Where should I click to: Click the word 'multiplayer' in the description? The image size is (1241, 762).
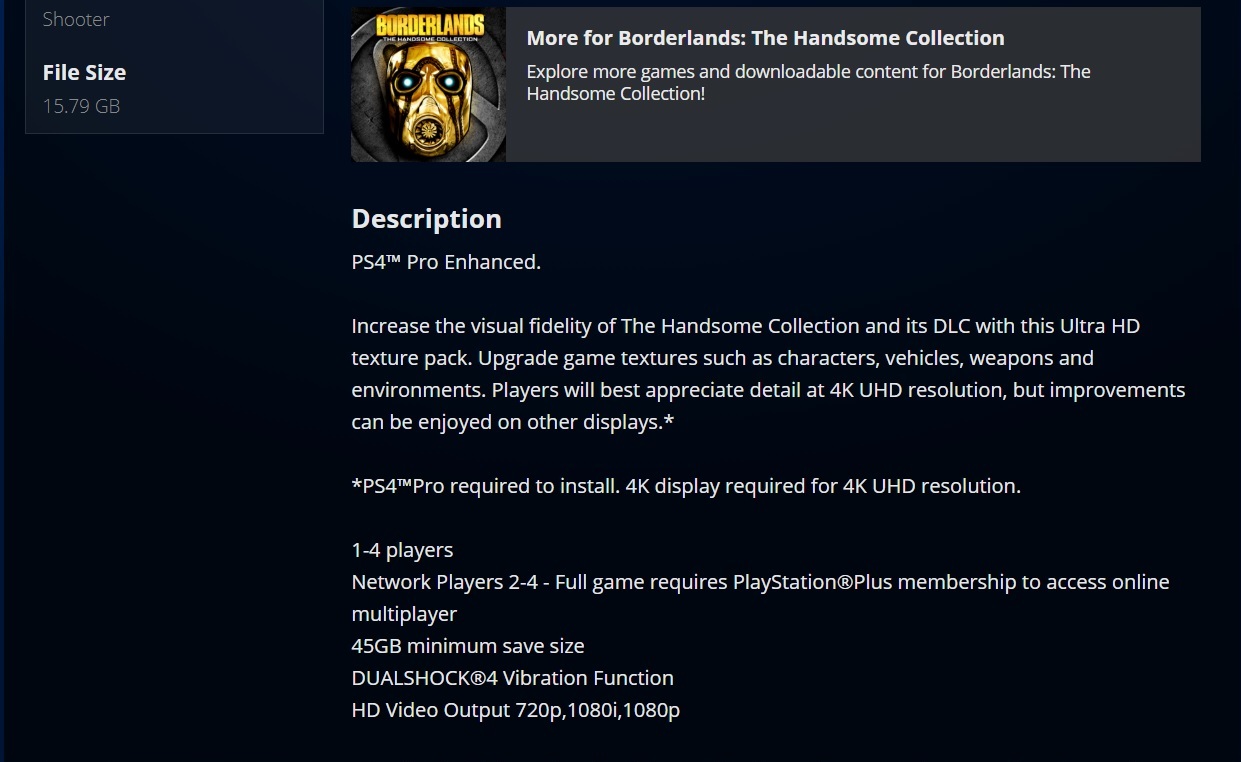click(404, 614)
